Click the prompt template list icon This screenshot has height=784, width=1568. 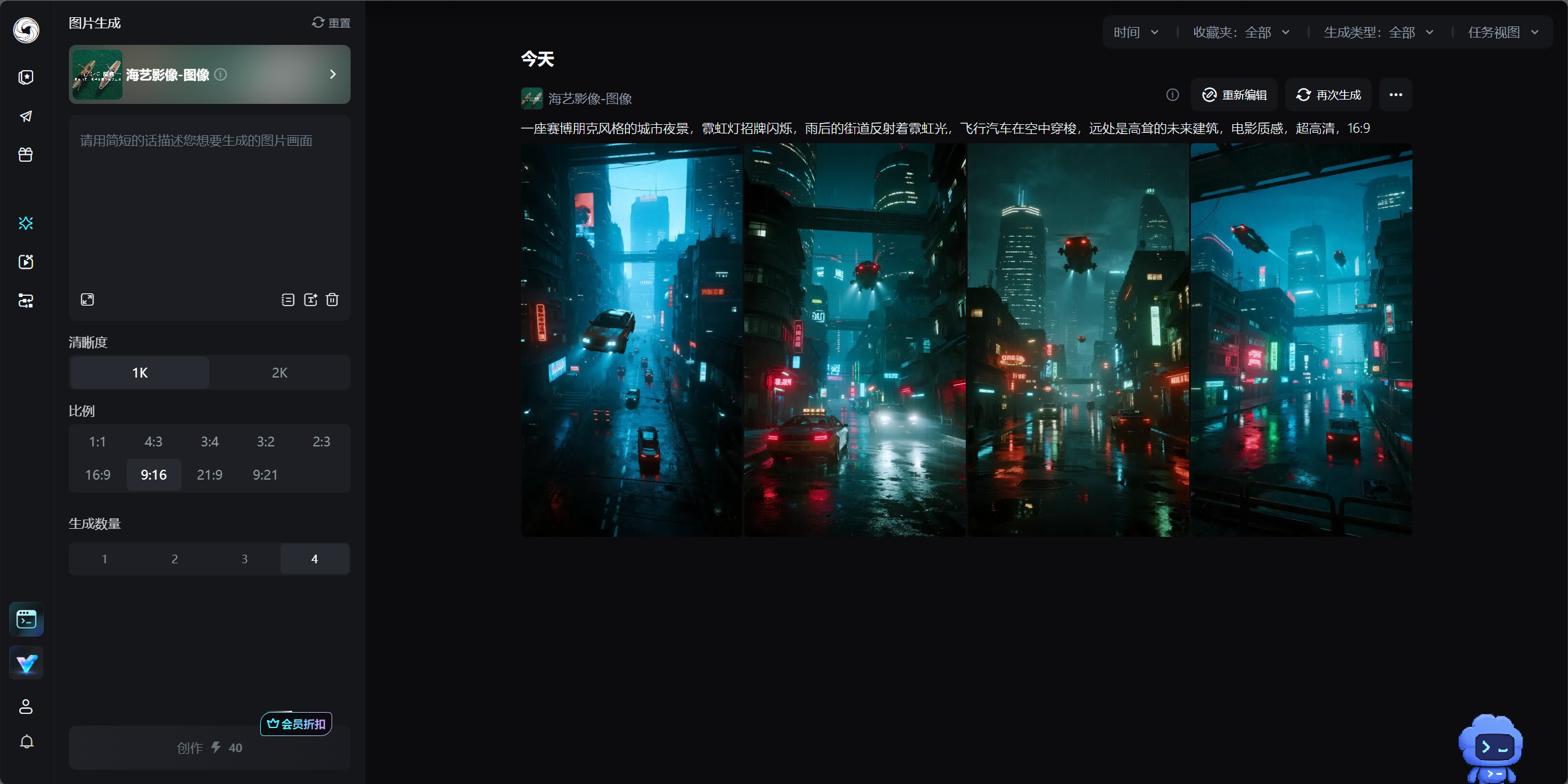point(288,299)
